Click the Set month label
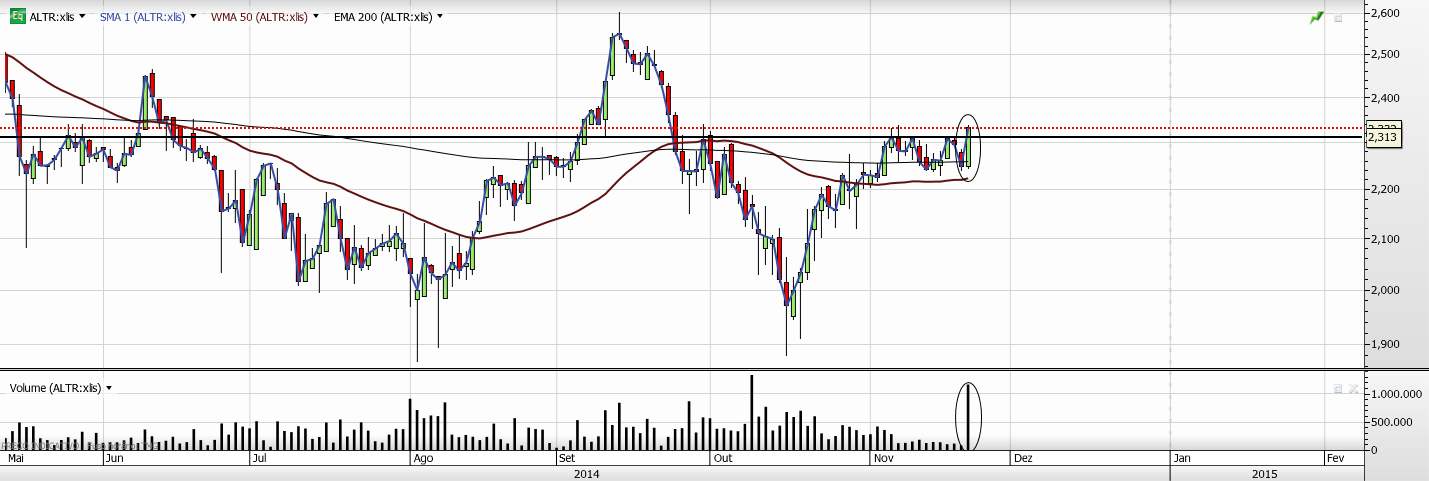The image size is (1429, 481). click(x=567, y=458)
